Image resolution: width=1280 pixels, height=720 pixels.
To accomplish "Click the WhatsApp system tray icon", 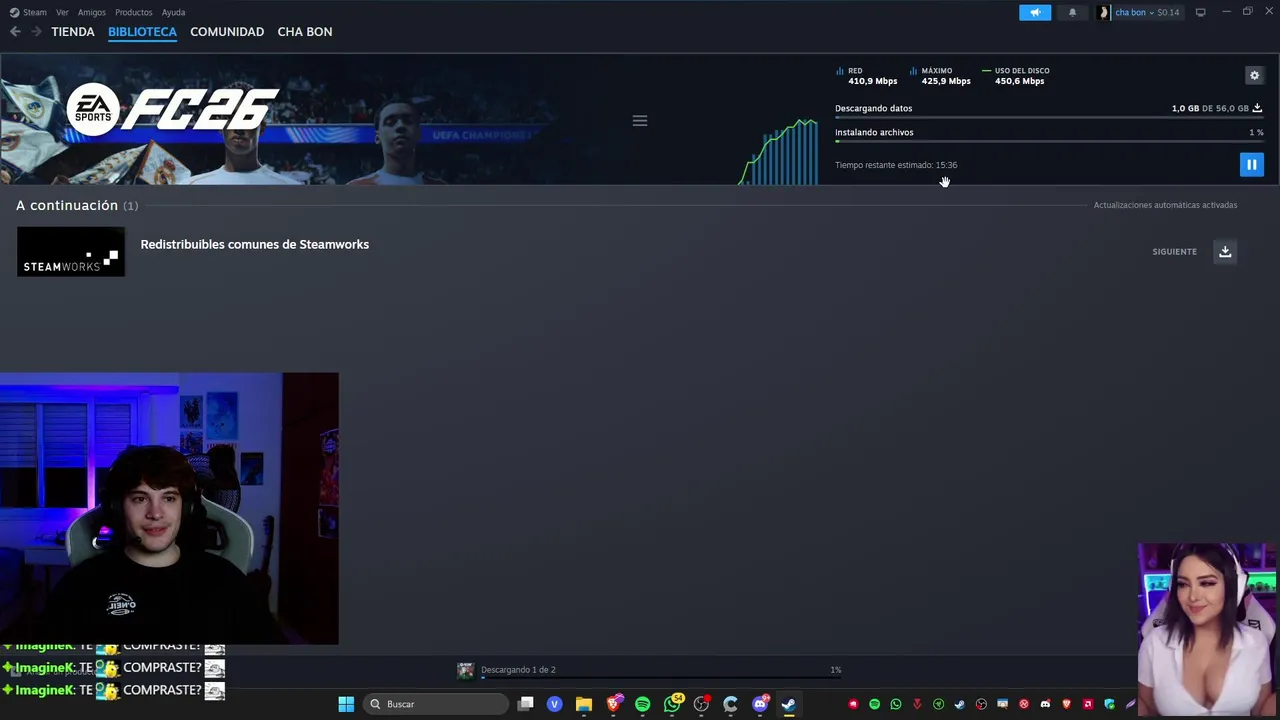I will point(896,704).
